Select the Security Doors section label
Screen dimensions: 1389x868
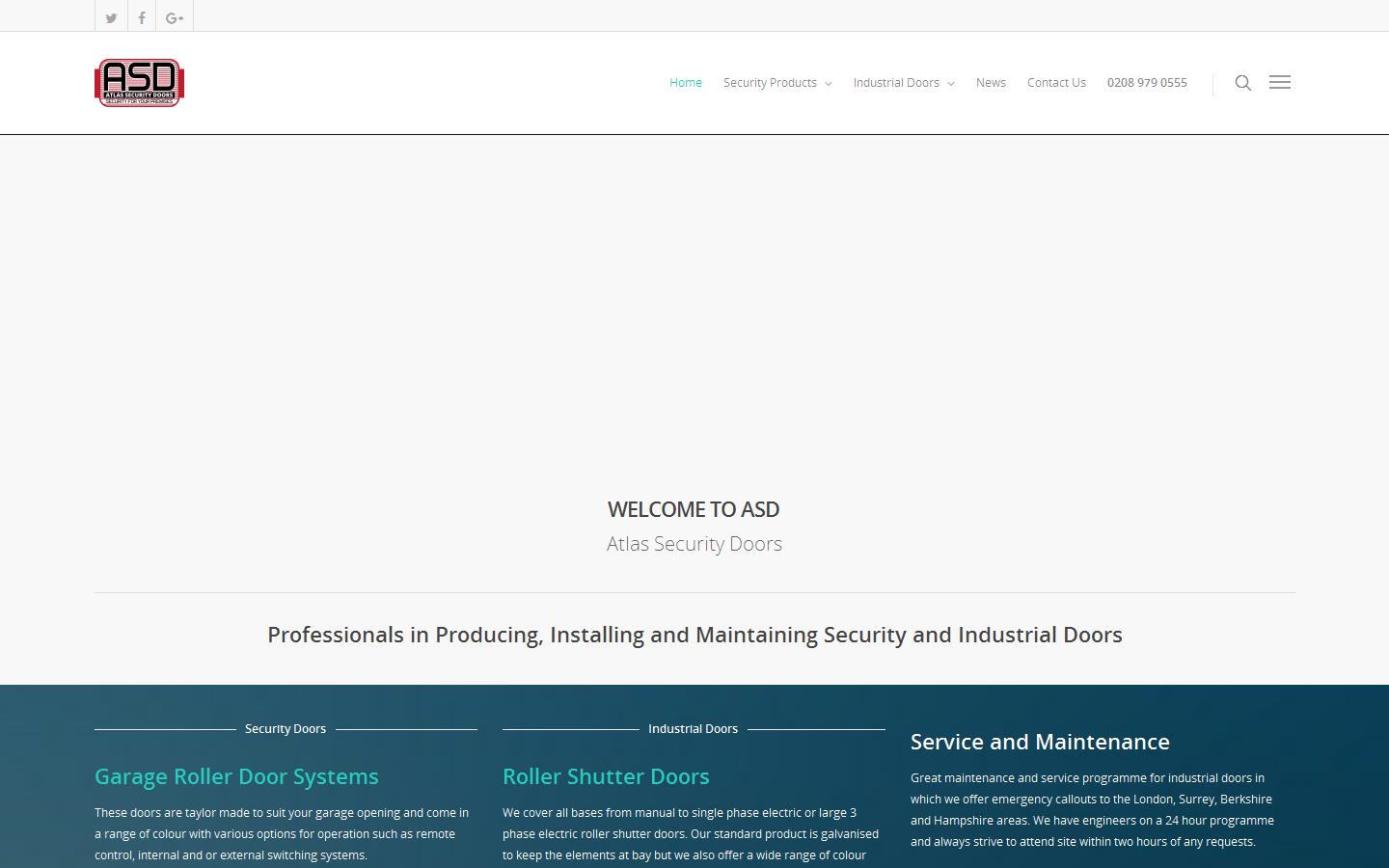[x=286, y=728]
